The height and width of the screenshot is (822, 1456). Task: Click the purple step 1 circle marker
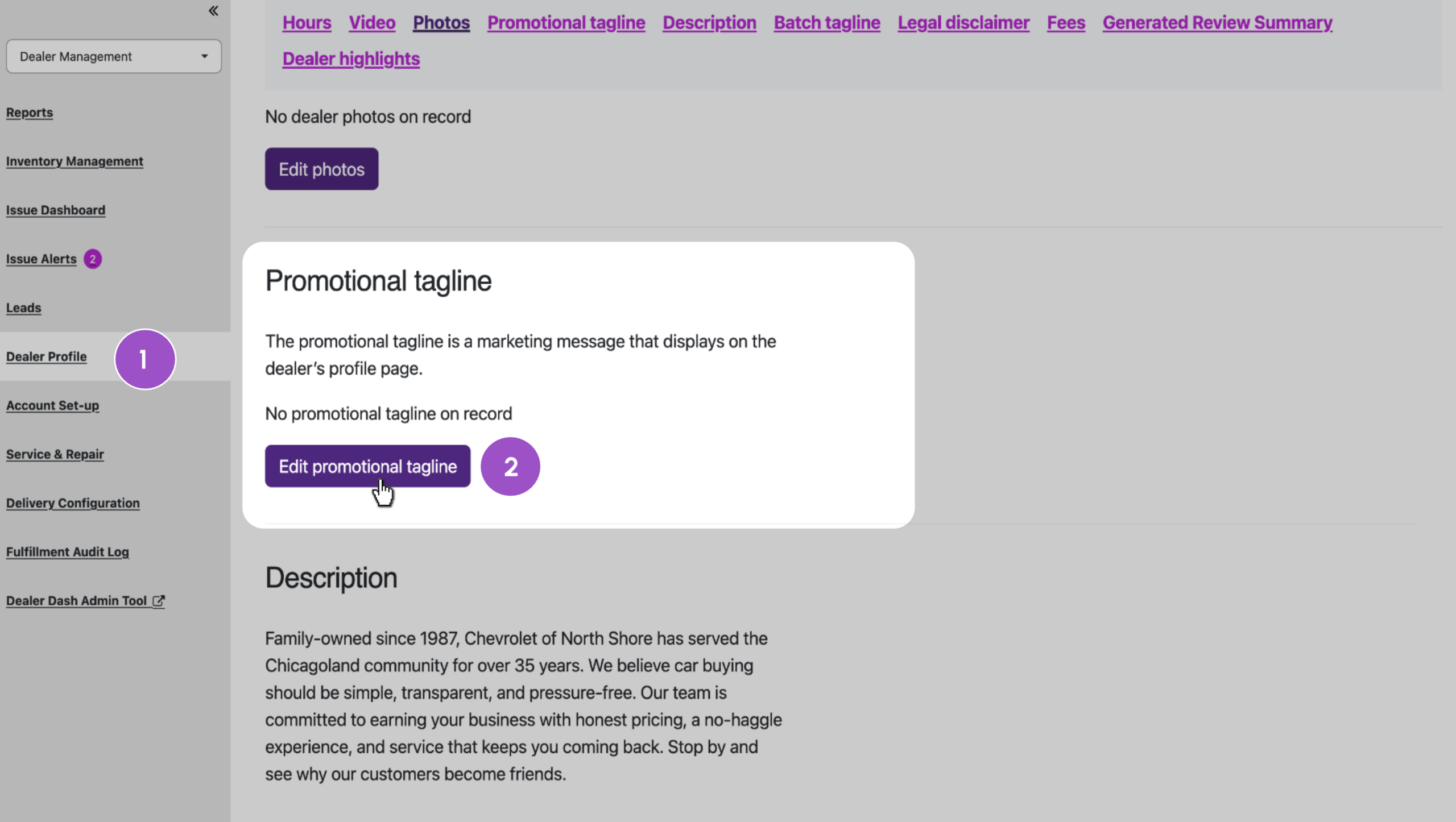coord(145,359)
